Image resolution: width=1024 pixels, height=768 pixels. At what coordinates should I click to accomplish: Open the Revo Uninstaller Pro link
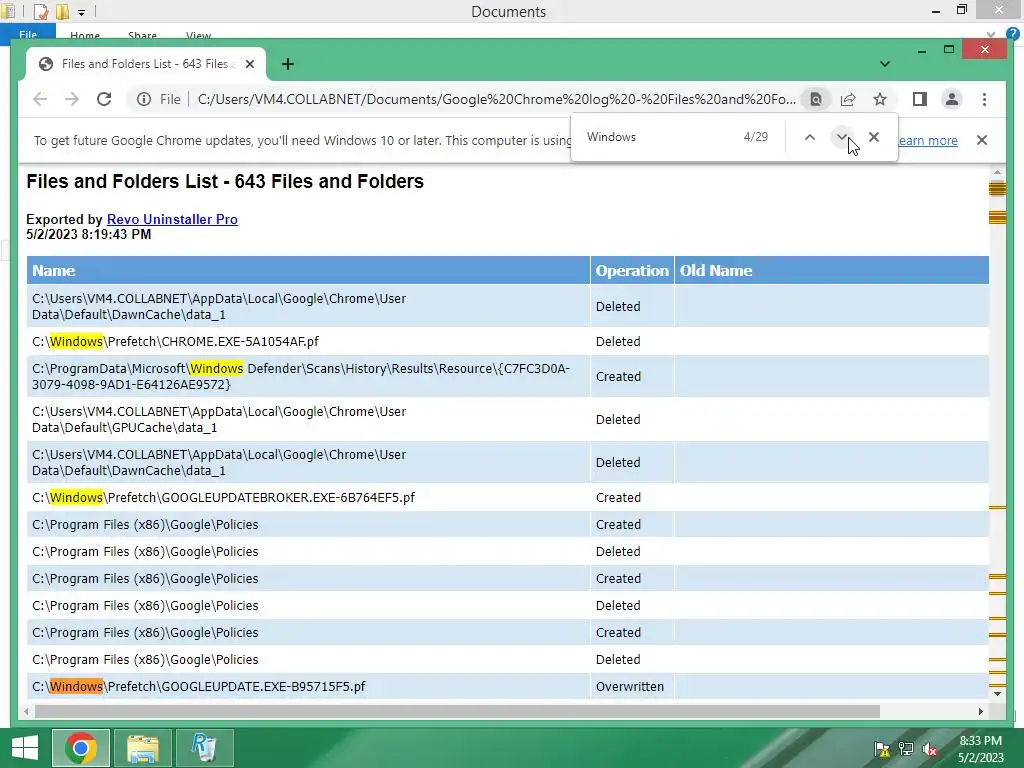[x=172, y=219]
